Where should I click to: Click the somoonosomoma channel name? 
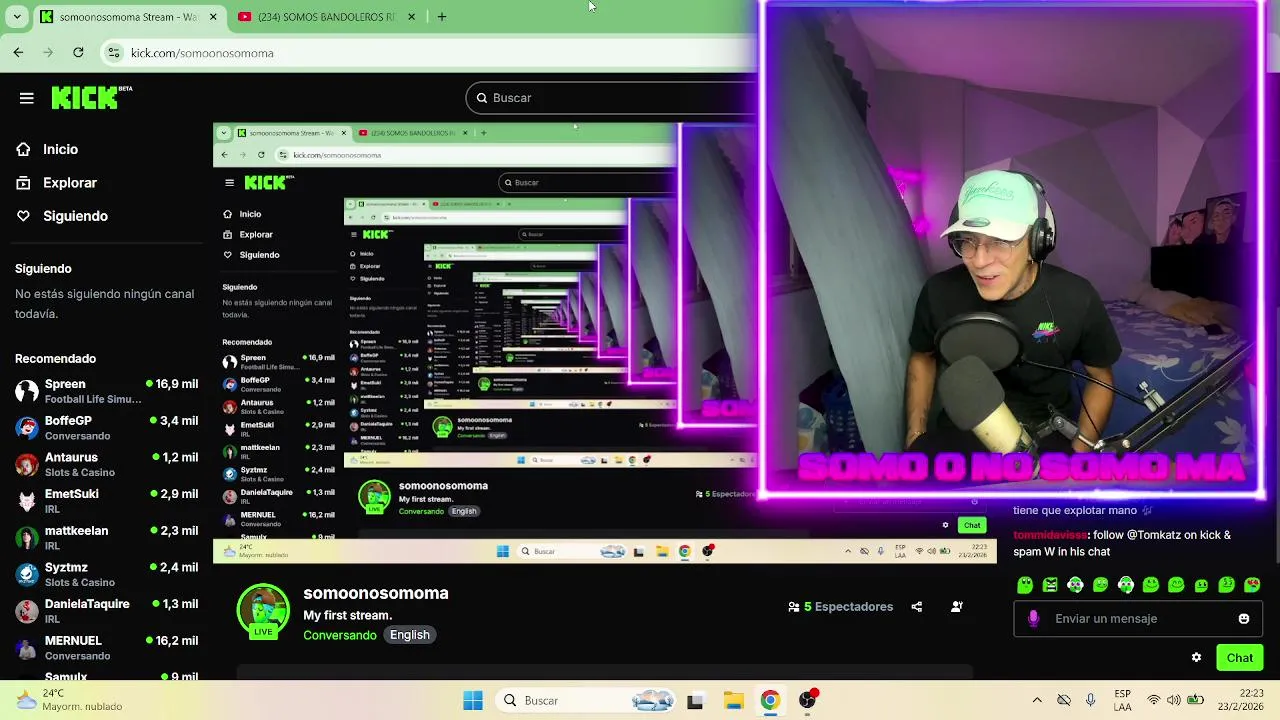coord(376,593)
